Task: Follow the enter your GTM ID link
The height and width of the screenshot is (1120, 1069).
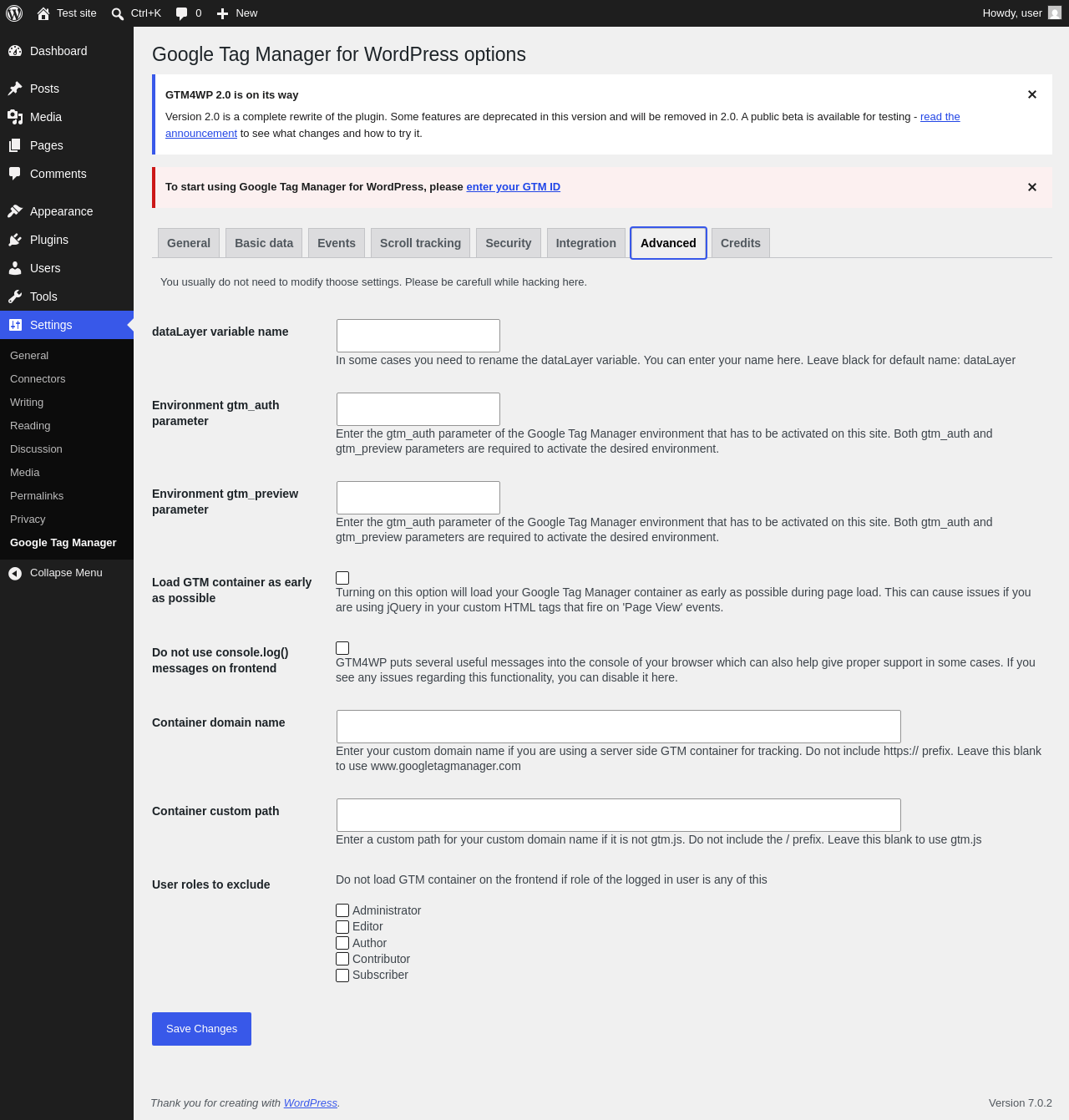Action: point(513,187)
